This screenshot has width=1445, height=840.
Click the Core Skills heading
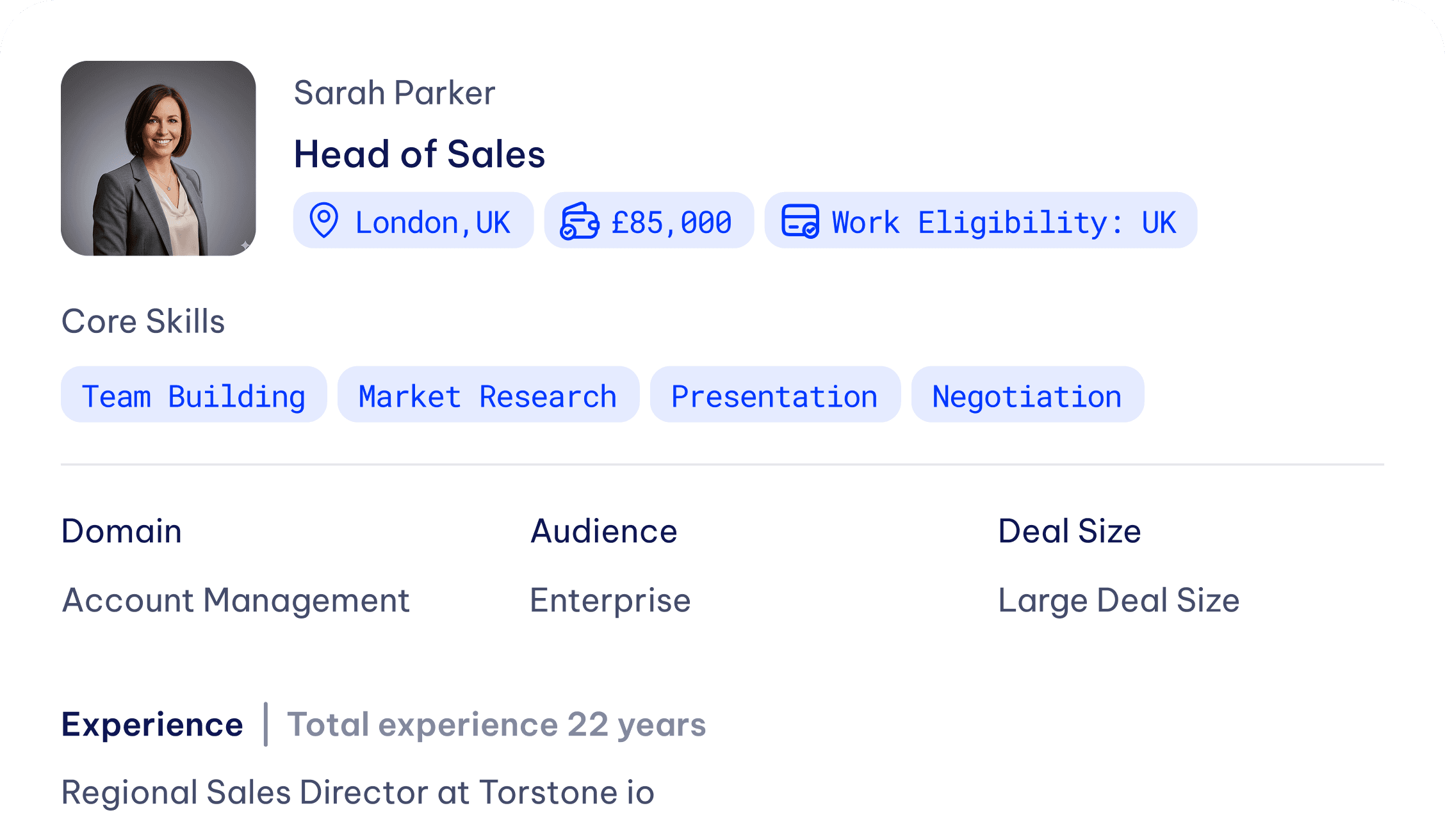[x=143, y=321]
